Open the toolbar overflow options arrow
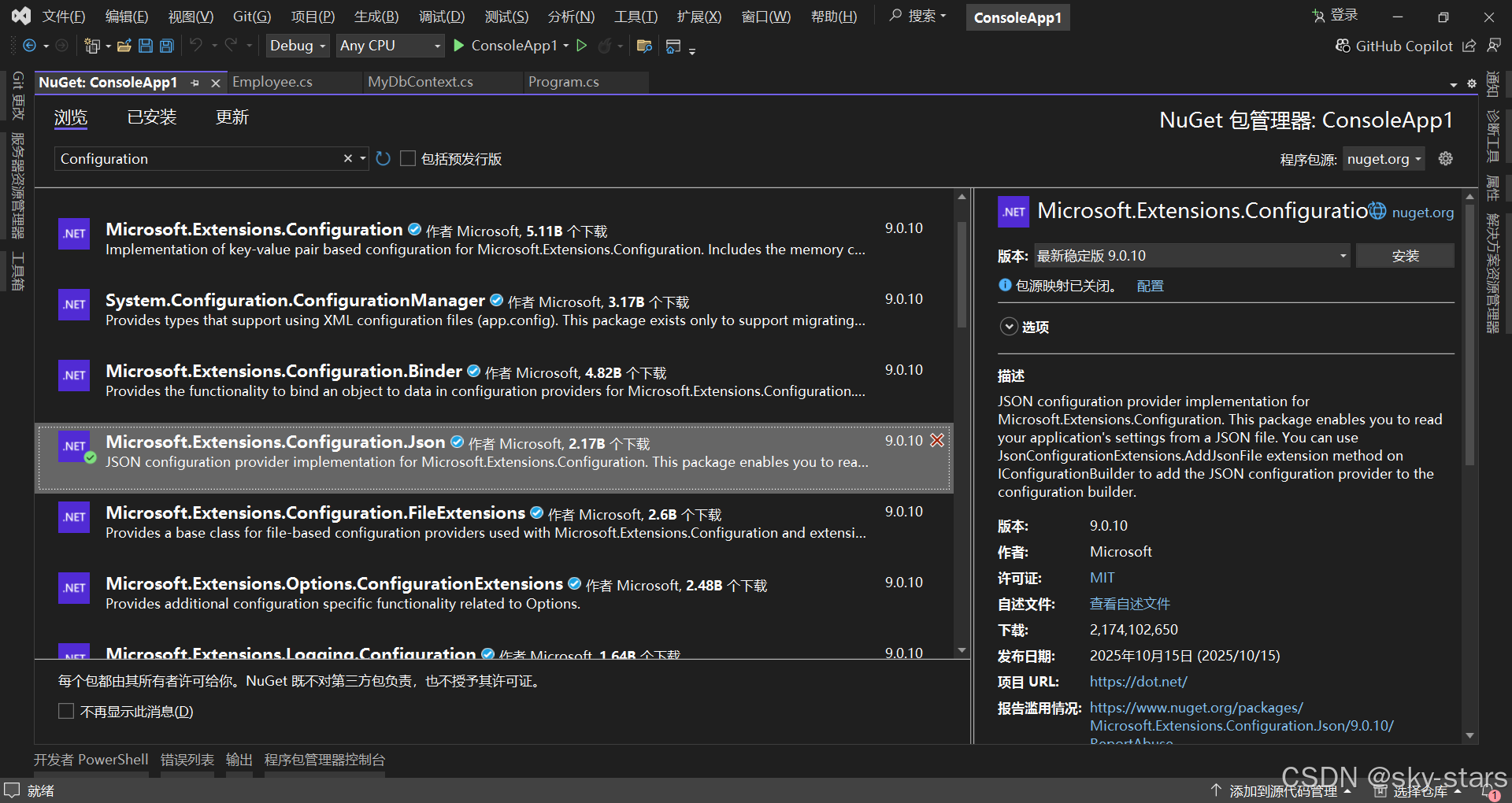This screenshot has width=1512, height=803. (692, 52)
